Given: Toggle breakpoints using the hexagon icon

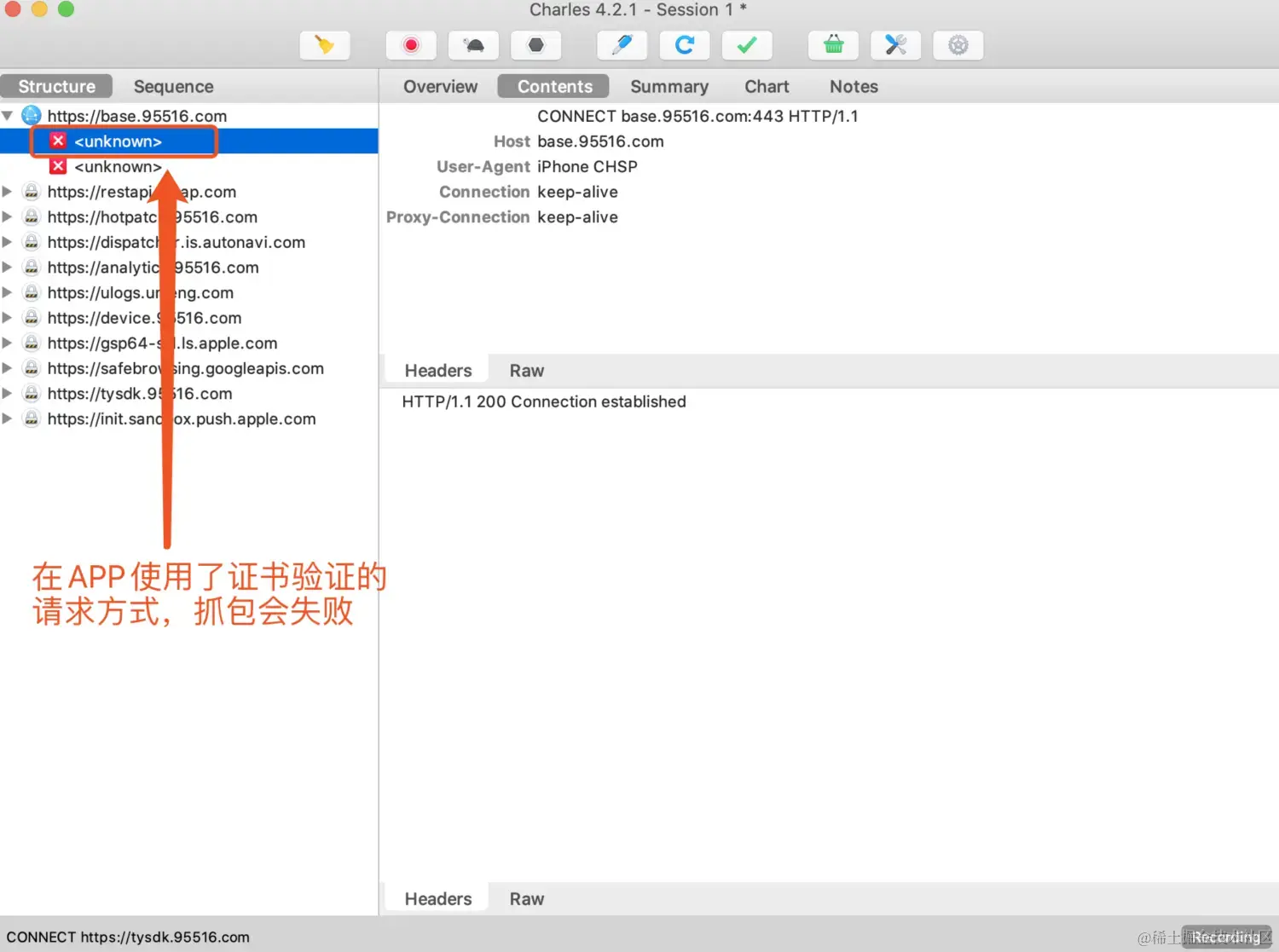Looking at the screenshot, I should (x=535, y=45).
